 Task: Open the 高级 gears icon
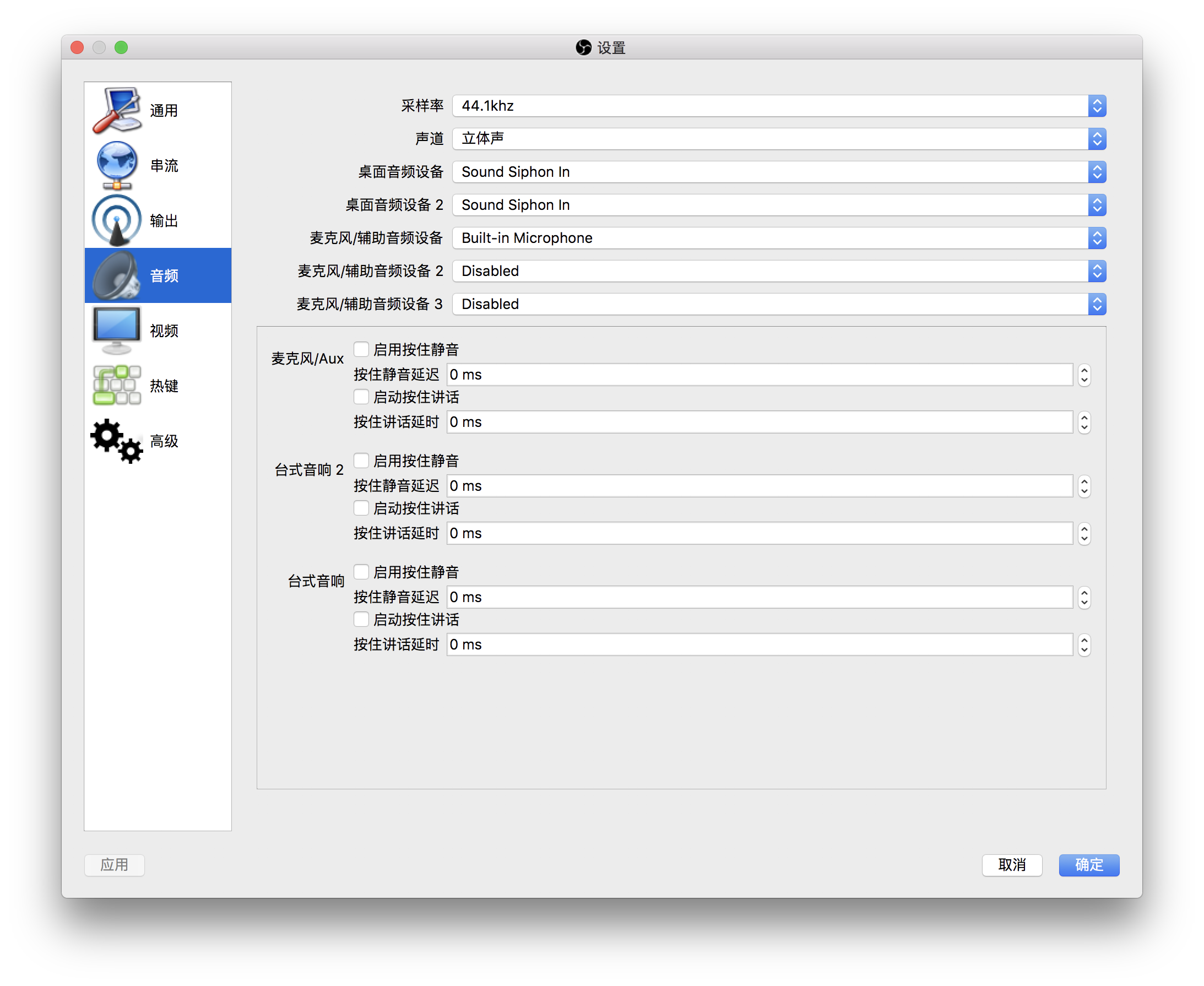116,441
